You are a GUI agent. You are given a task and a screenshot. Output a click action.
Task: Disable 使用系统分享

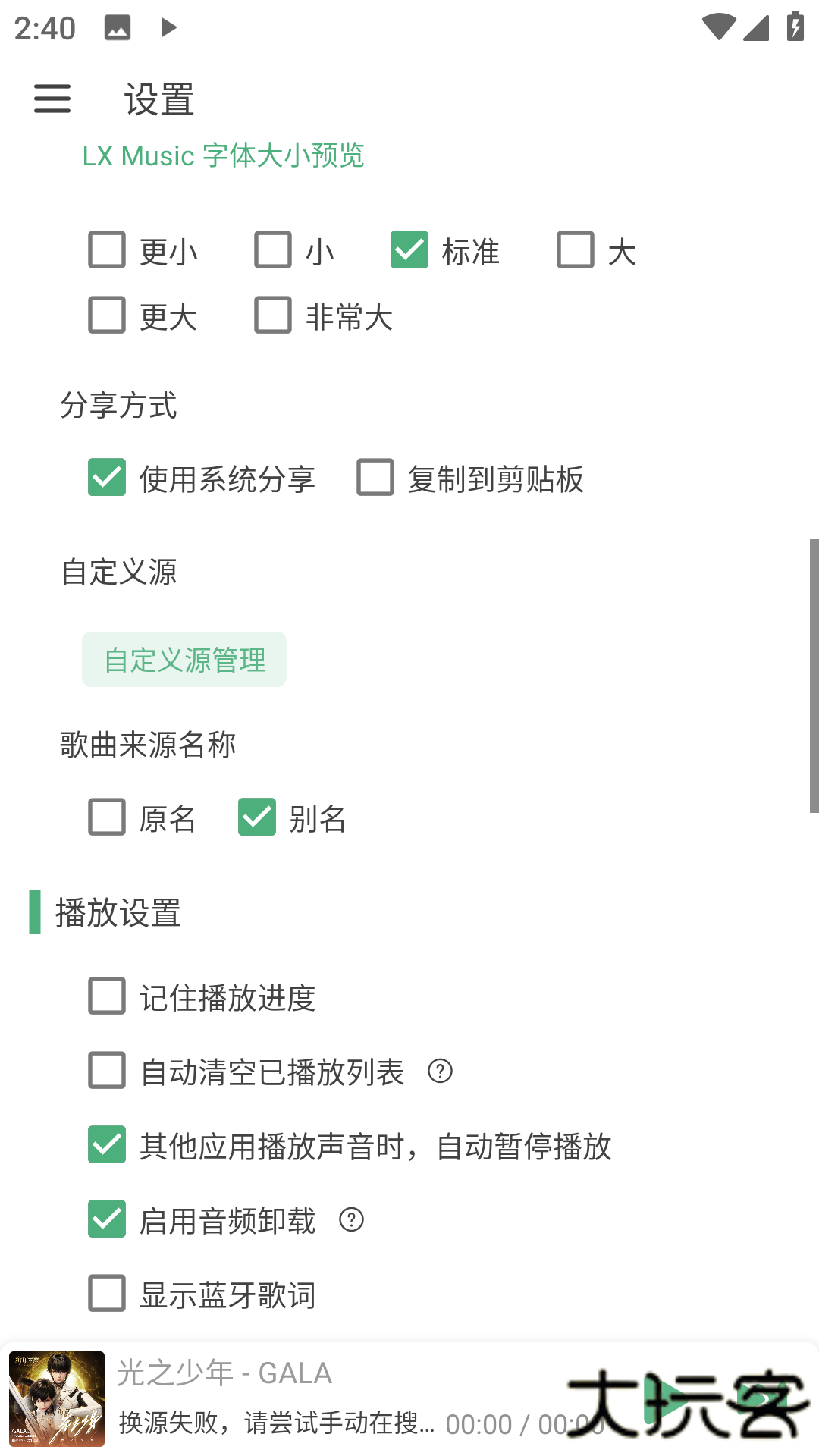point(106,479)
